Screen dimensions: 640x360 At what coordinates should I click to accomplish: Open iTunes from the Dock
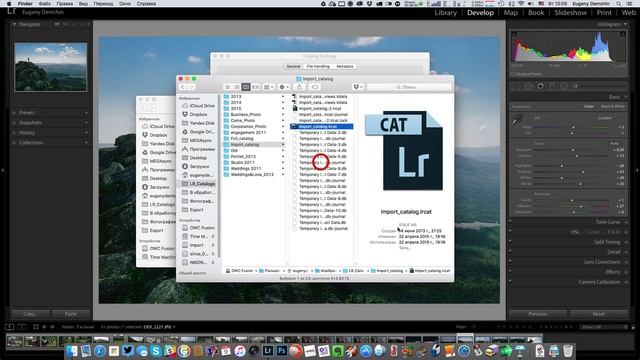tap(240, 351)
